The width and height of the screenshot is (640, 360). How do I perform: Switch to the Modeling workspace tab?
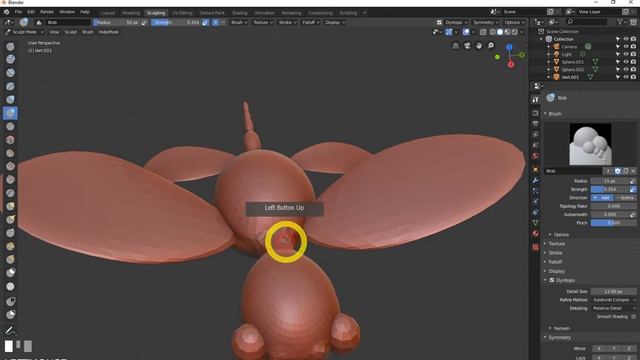pyautogui.click(x=131, y=13)
